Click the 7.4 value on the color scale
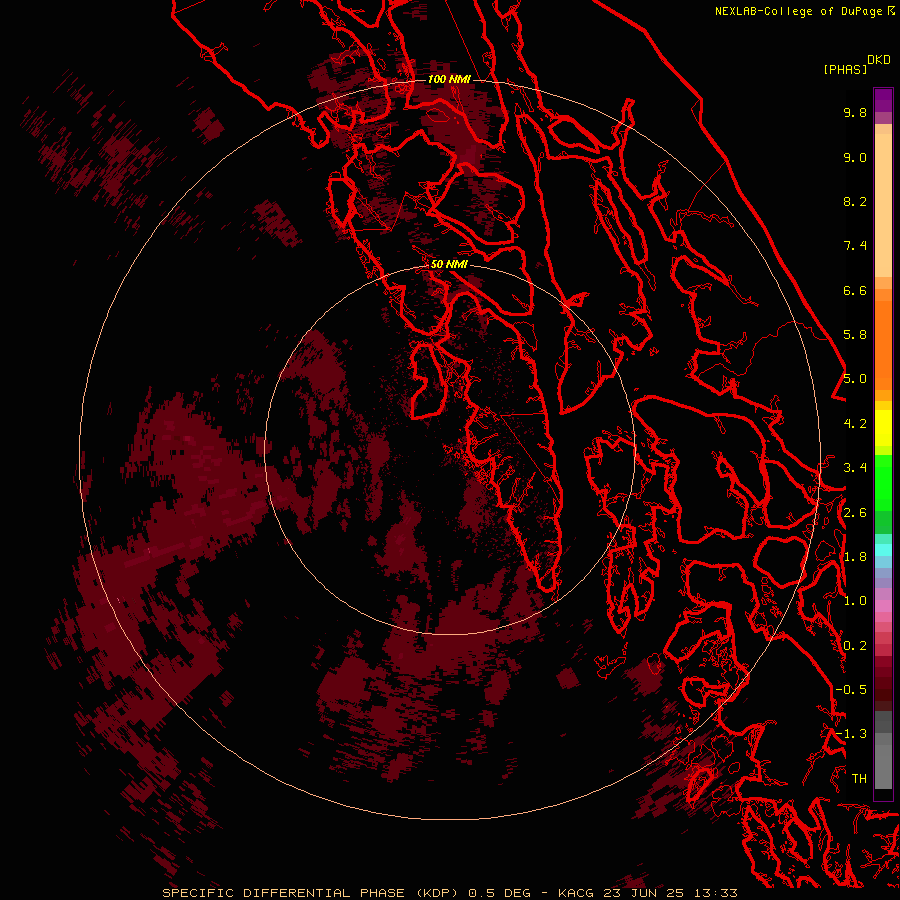The width and height of the screenshot is (900, 900). coord(855,246)
